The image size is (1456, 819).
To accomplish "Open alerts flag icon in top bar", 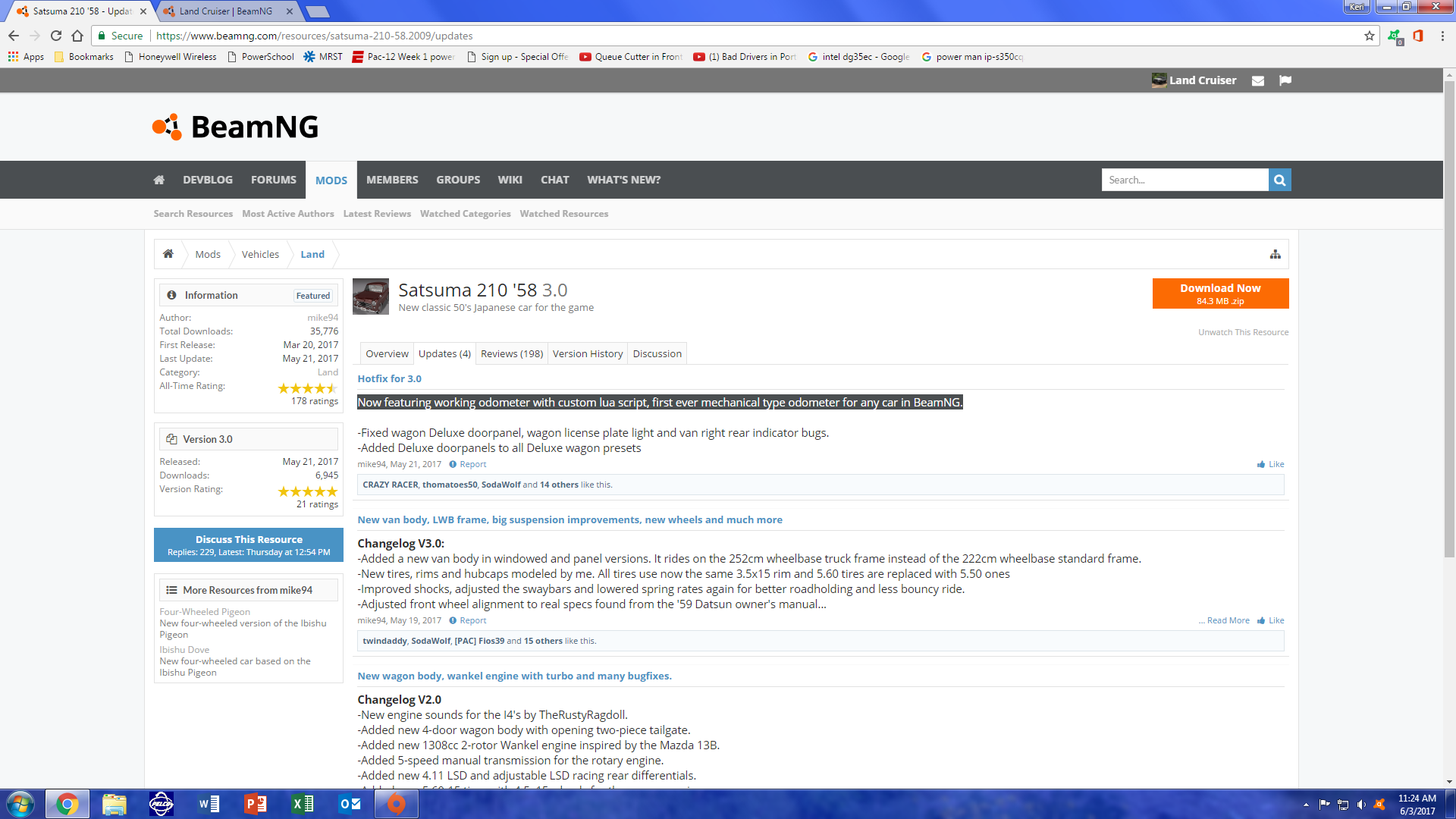I will [1285, 80].
